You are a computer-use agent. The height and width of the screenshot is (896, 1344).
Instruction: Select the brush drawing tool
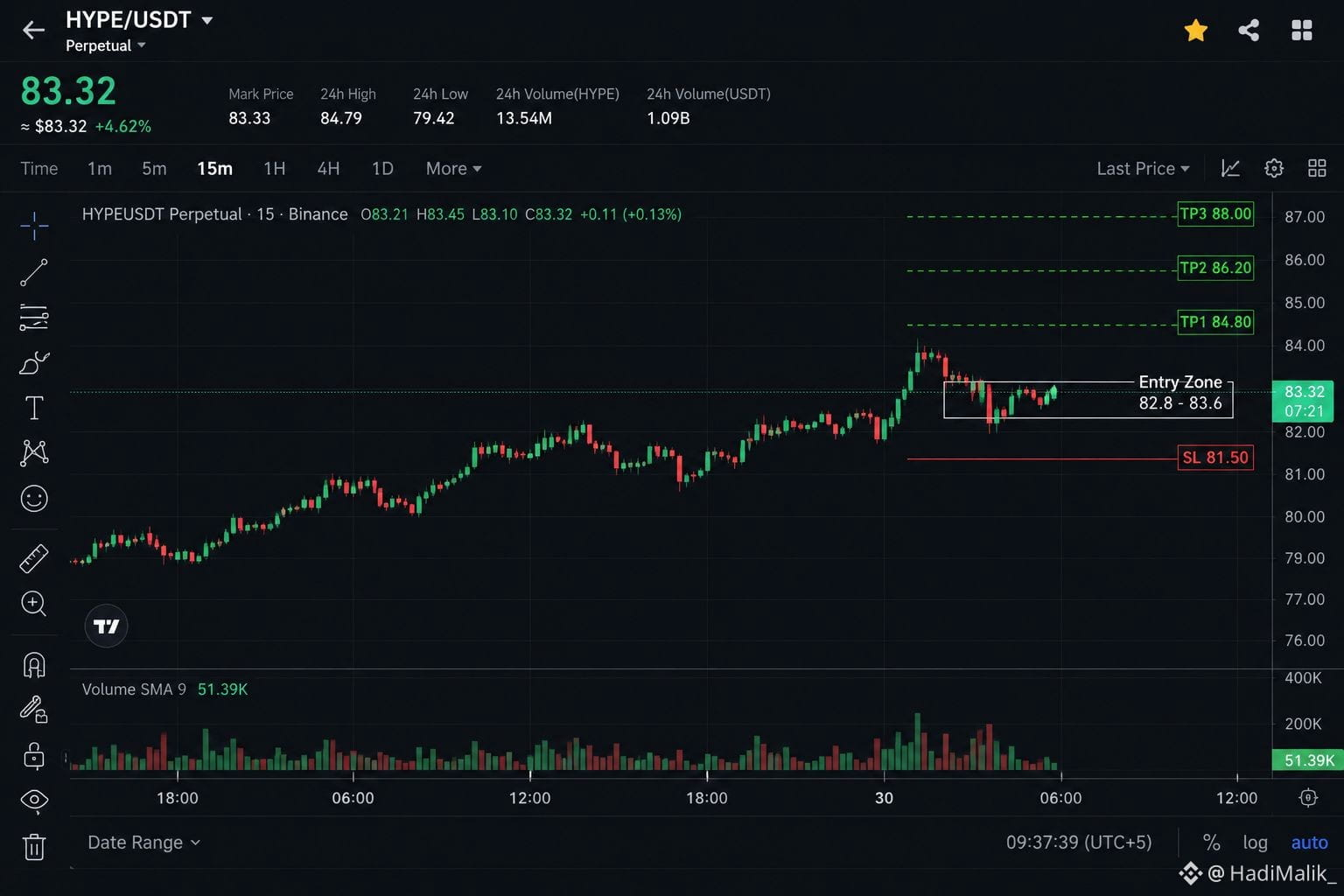pos(34,362)
